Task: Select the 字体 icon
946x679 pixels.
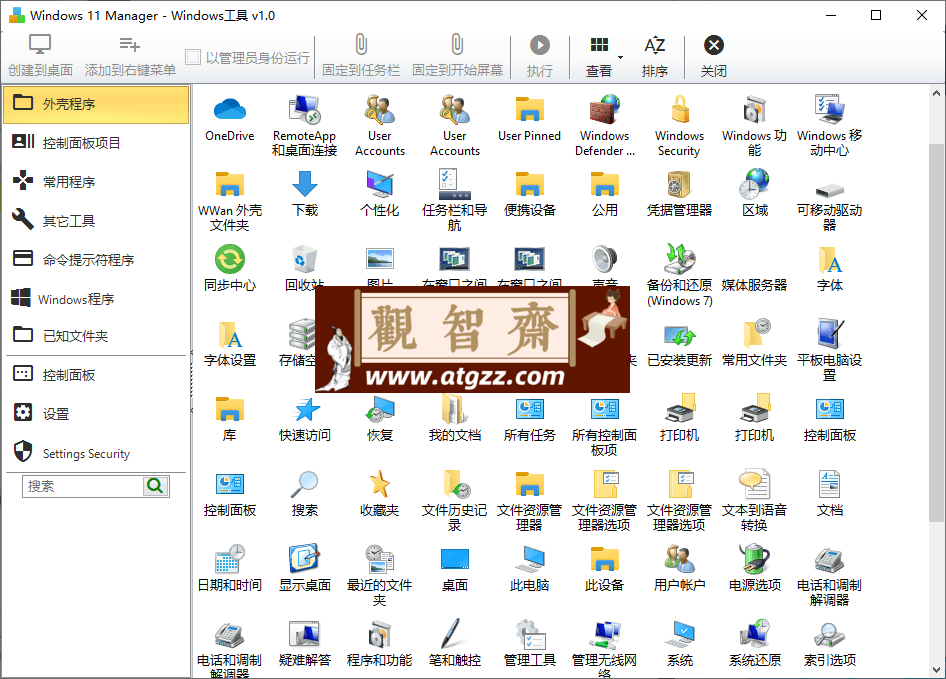Action: pos(829,260)
